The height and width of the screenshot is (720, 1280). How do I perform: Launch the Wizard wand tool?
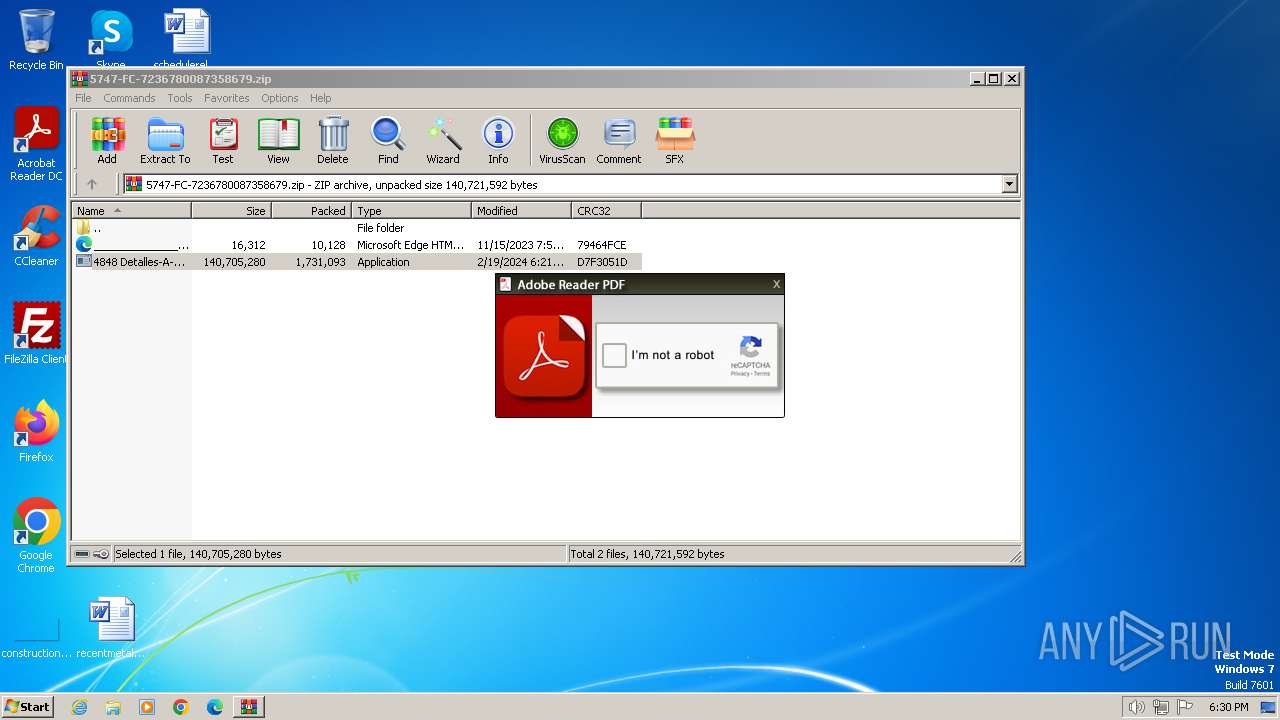tap(443, 140)
